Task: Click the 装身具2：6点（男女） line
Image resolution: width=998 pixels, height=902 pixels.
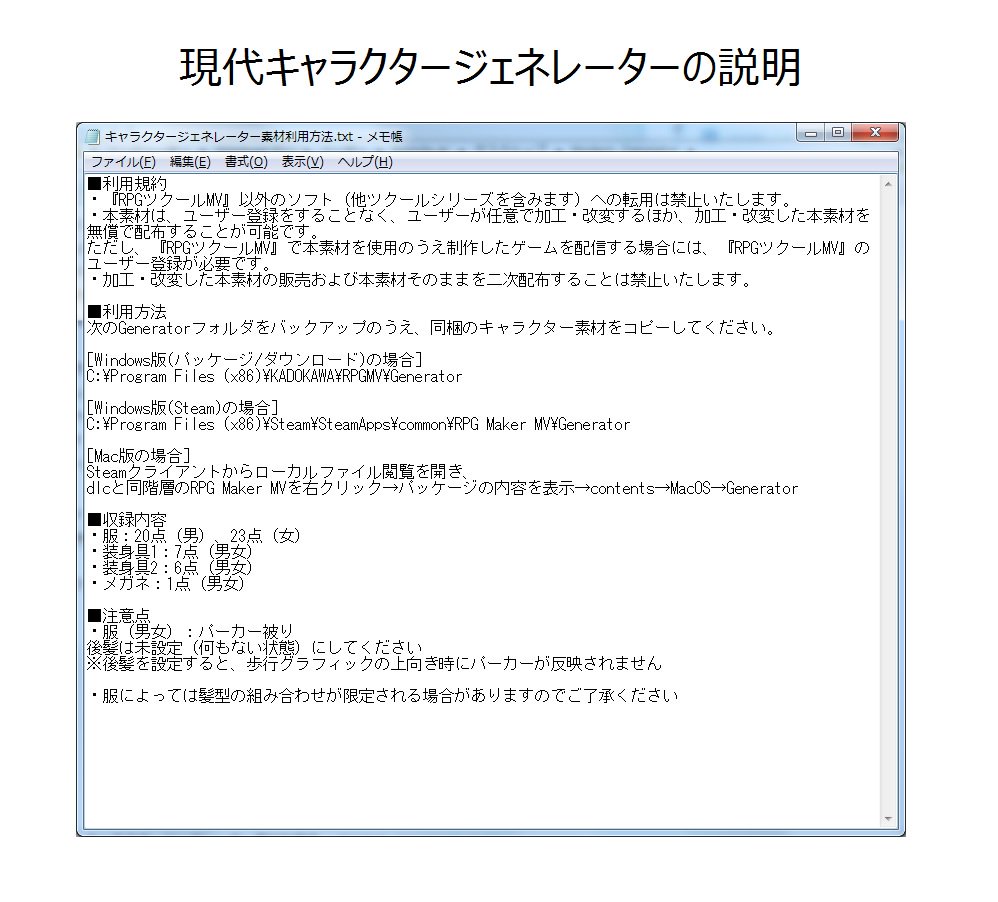Action: coord(170,568)
